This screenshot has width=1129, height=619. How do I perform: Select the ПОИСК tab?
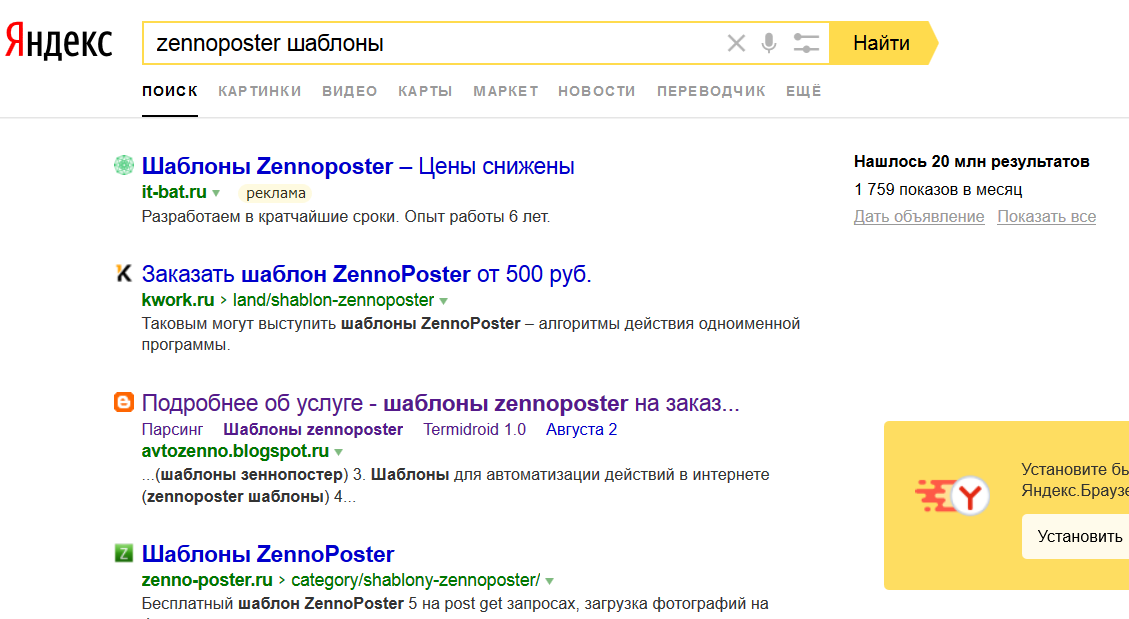coord(170,91)
